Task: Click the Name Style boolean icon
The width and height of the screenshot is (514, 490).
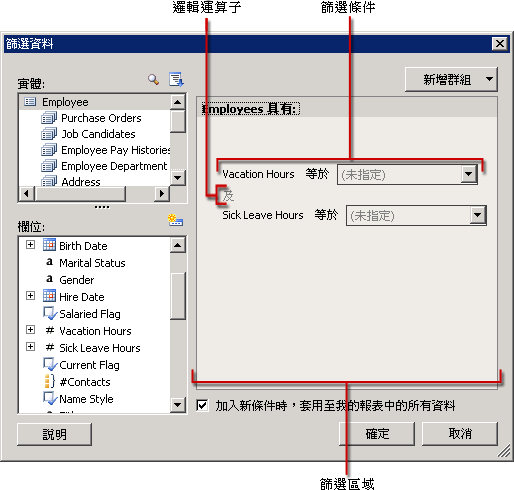Action: coord(50,398)
